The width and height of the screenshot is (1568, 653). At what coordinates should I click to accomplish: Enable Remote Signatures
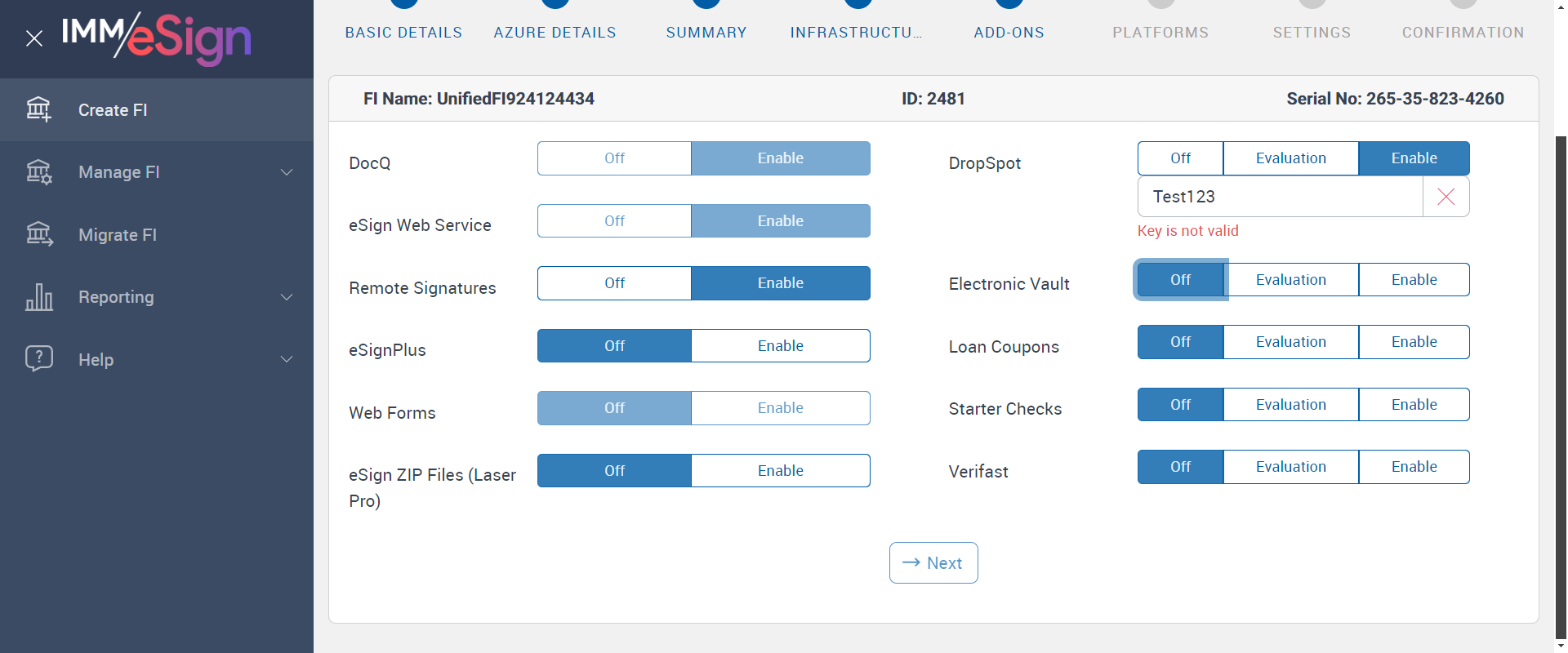(781, 283)
